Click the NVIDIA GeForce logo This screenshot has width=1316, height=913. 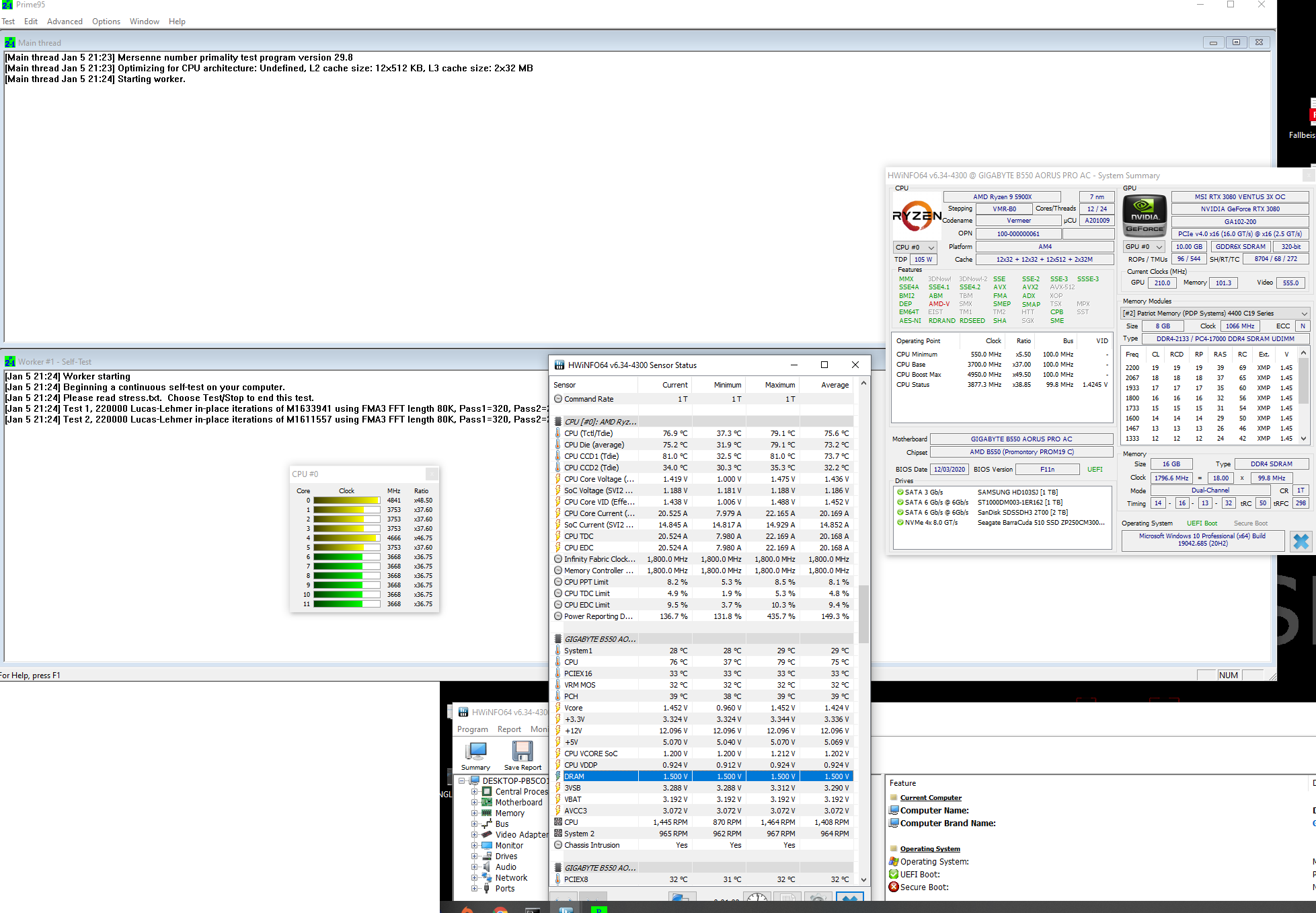tap(1145, 215)
